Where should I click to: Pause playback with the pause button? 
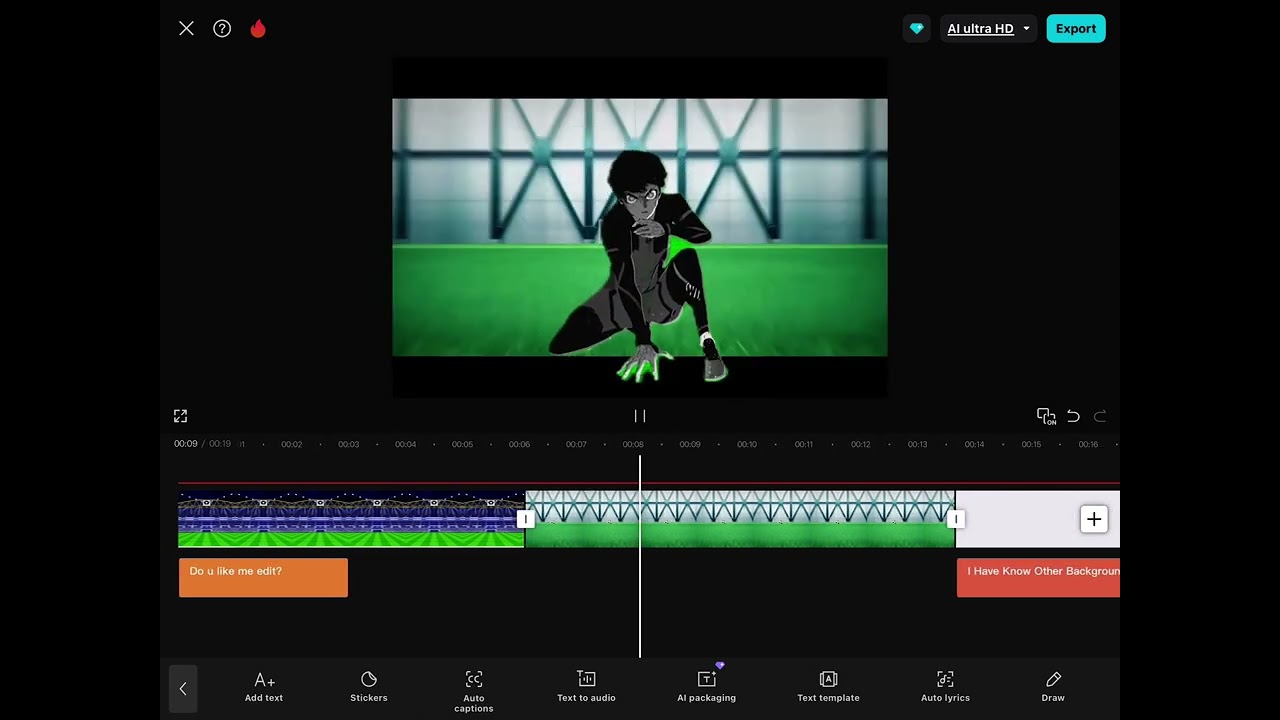click(640, 416)
